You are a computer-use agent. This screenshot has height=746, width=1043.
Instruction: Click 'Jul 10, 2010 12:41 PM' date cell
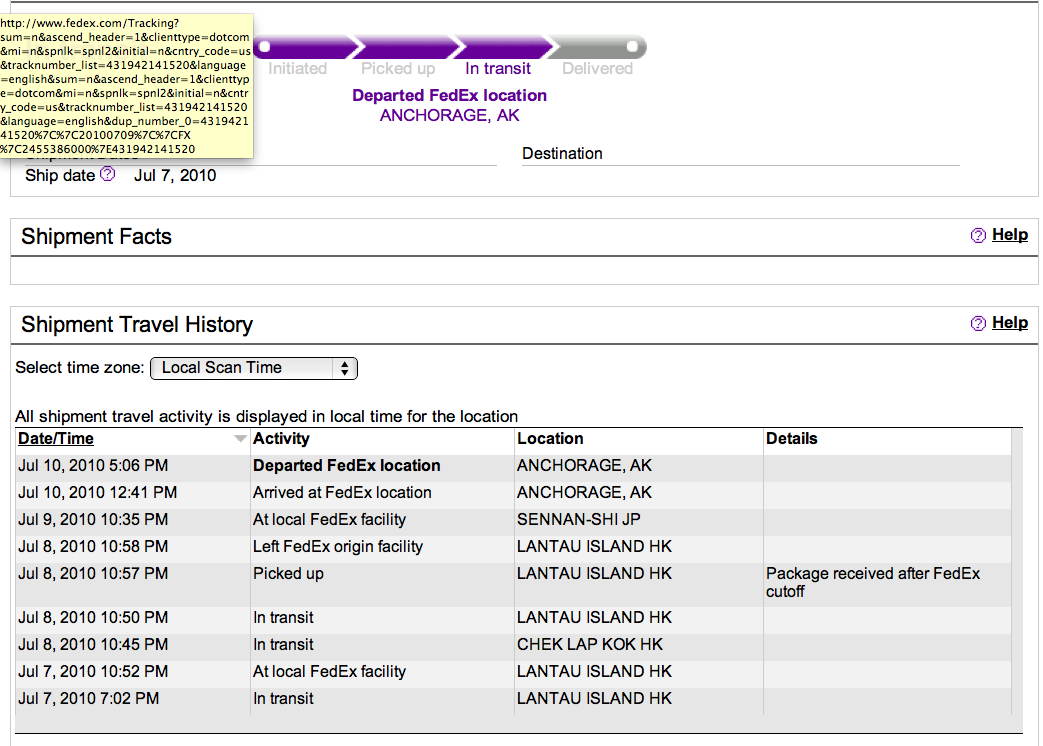click(98, 493)
